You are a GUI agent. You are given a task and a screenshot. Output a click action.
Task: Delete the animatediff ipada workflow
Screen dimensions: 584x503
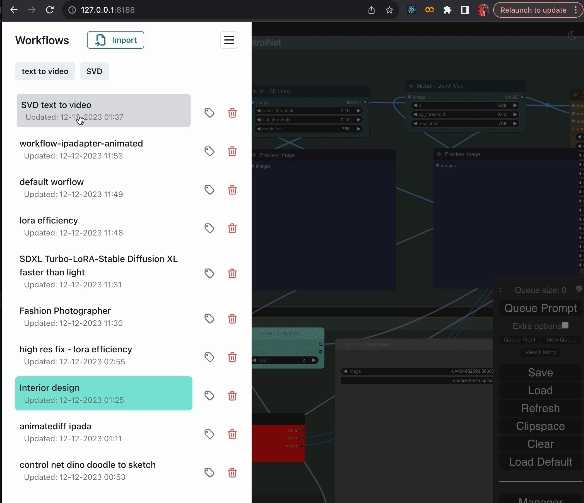pyautogui.click(x=232, y=434)
